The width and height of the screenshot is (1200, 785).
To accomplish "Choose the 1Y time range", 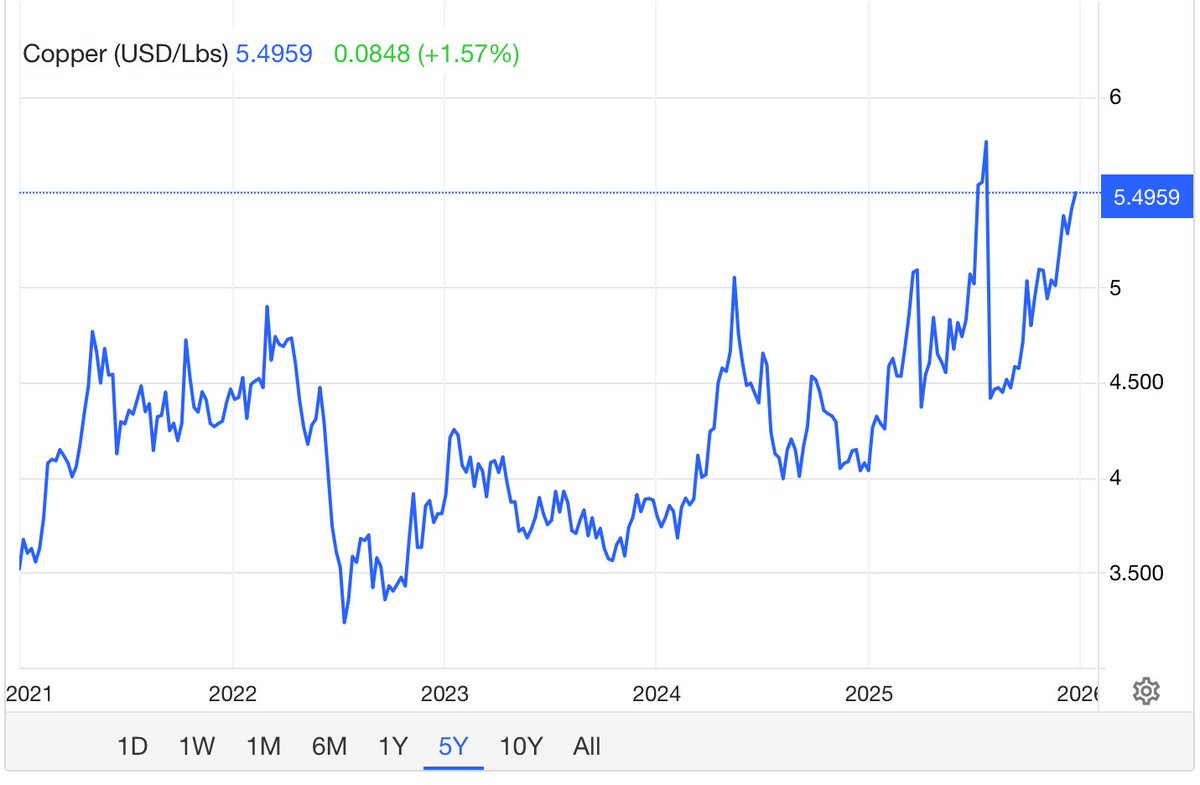I will click(393, 746).
